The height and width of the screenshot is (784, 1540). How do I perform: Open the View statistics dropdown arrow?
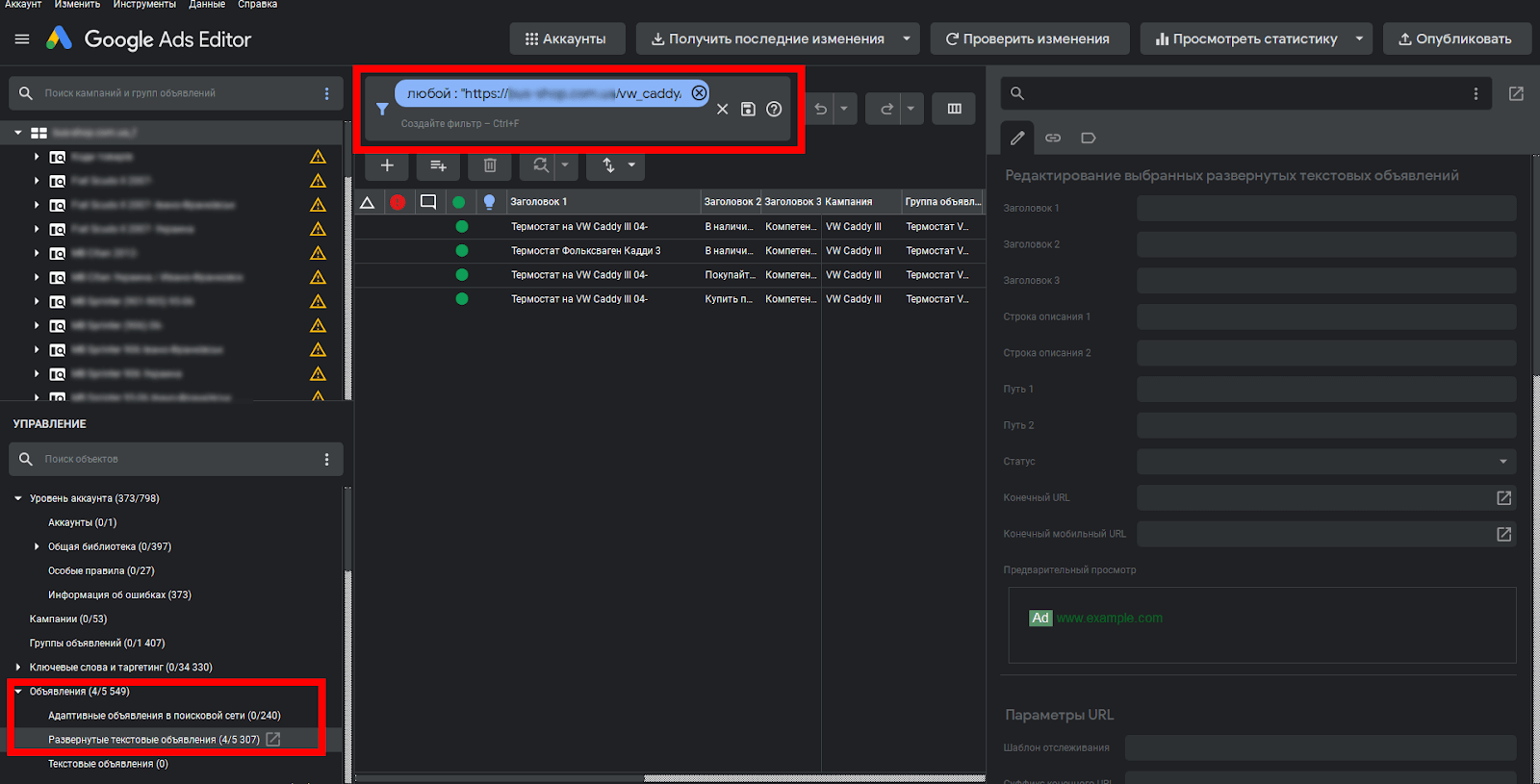point(1359,38)
